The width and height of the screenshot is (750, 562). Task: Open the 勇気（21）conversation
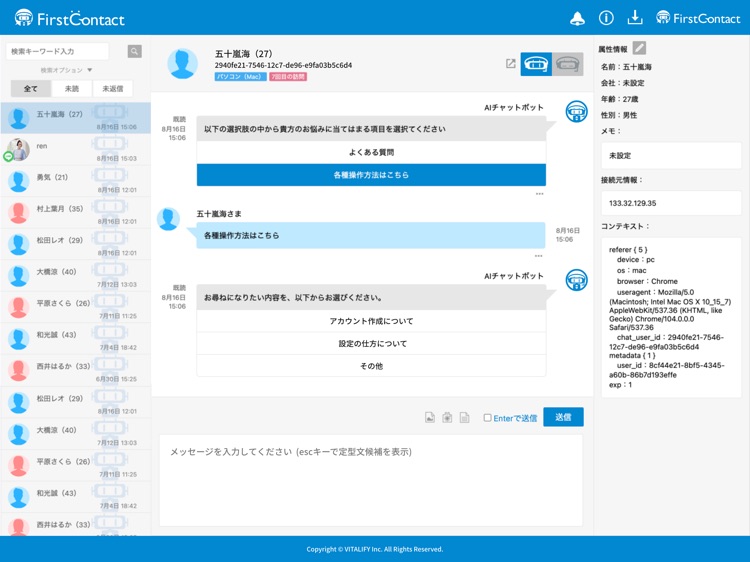point(76,181)
